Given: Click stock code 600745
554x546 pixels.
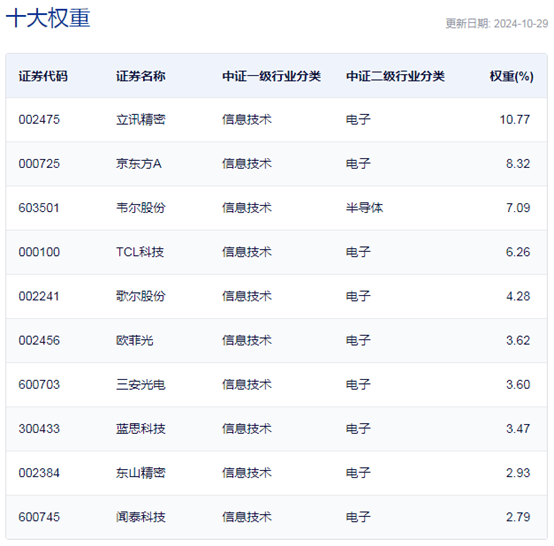Looking at the screenshot, I should coord(39,517).
